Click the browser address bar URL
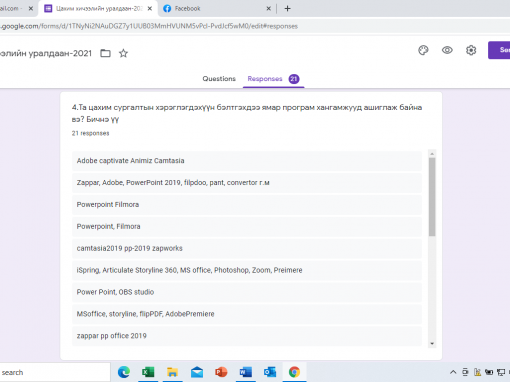The width and height of the screenshot is (510, 382). [x=149, y=26]
